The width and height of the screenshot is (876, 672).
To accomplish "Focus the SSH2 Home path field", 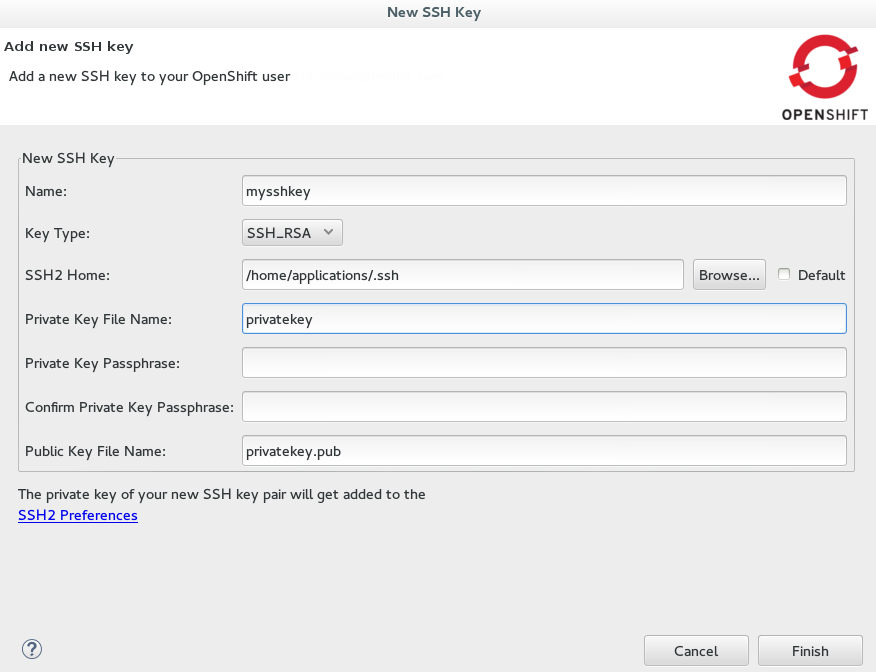I will [x=463, y=275].
